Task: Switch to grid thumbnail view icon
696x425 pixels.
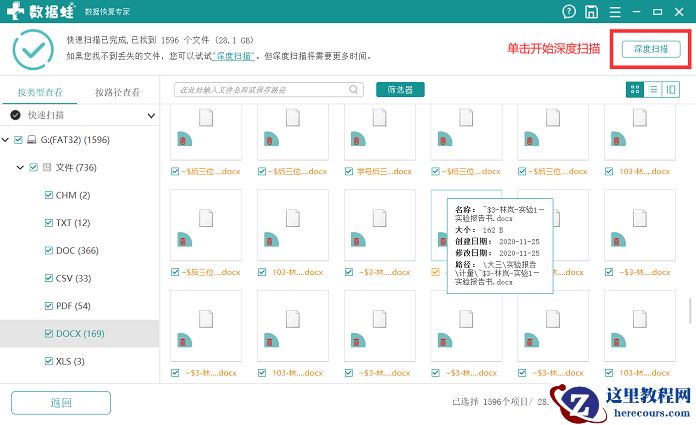Action: [635, 90]
